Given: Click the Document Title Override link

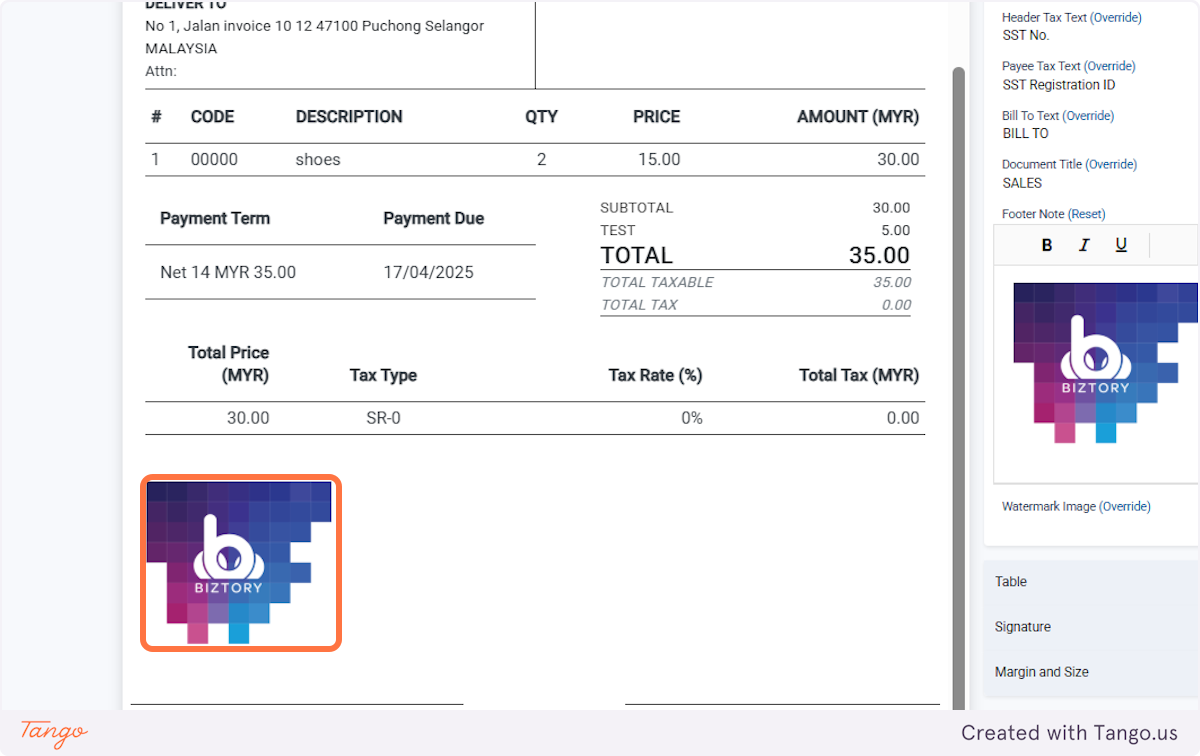Looking at the screenshot, I should point(1111,164).
